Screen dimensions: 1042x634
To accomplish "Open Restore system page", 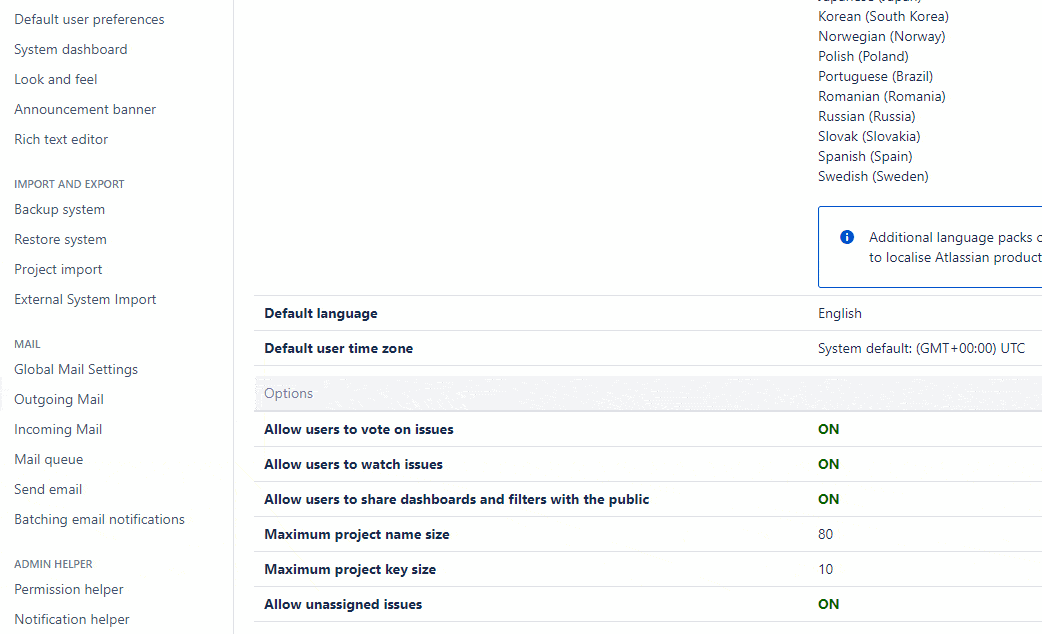I will point(60,239).
